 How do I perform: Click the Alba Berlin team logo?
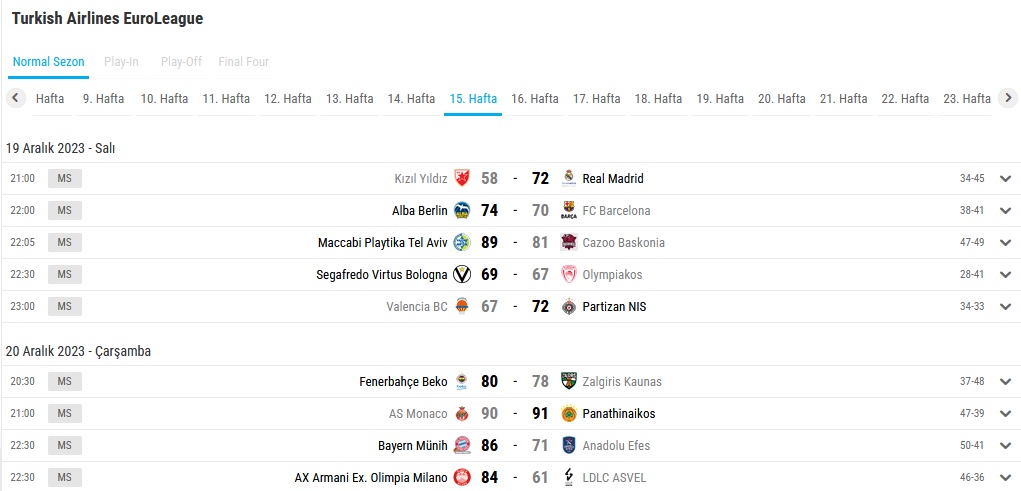point(461,211)
